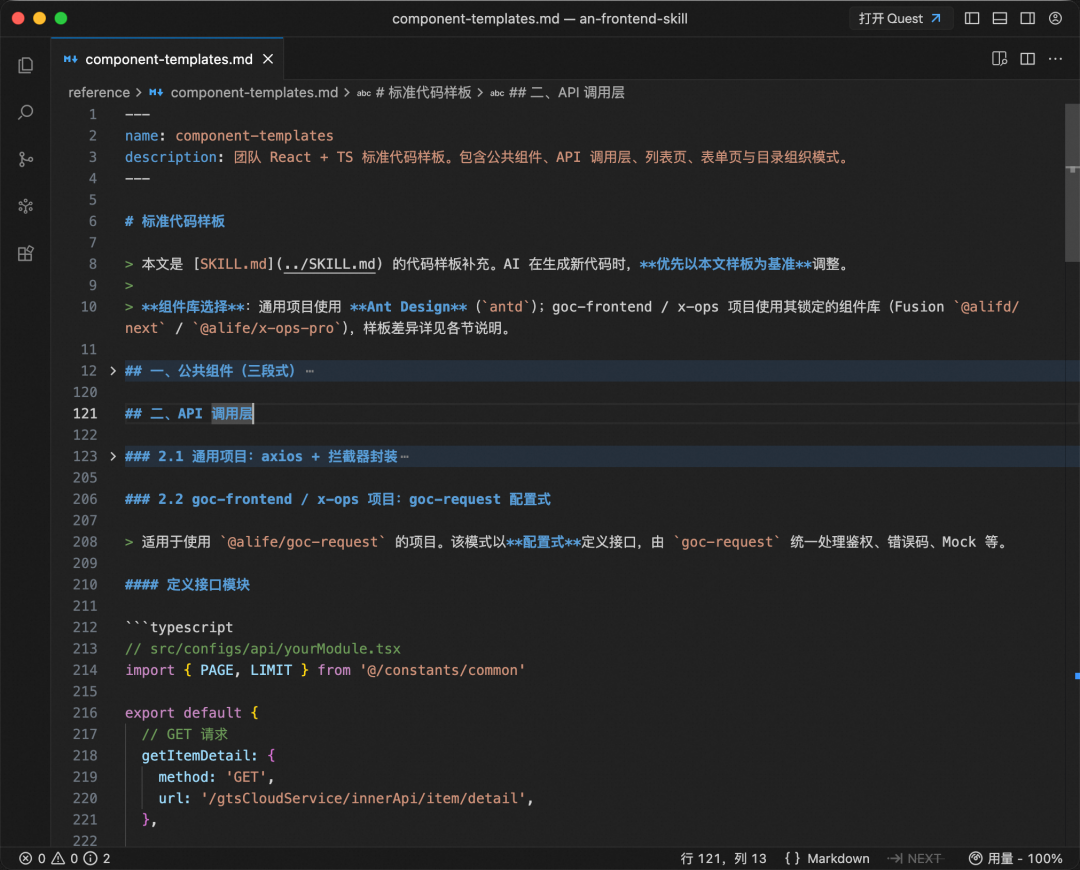1080x870 pixels.
Task: Open the Extensions view
Action: coord(25,253)
